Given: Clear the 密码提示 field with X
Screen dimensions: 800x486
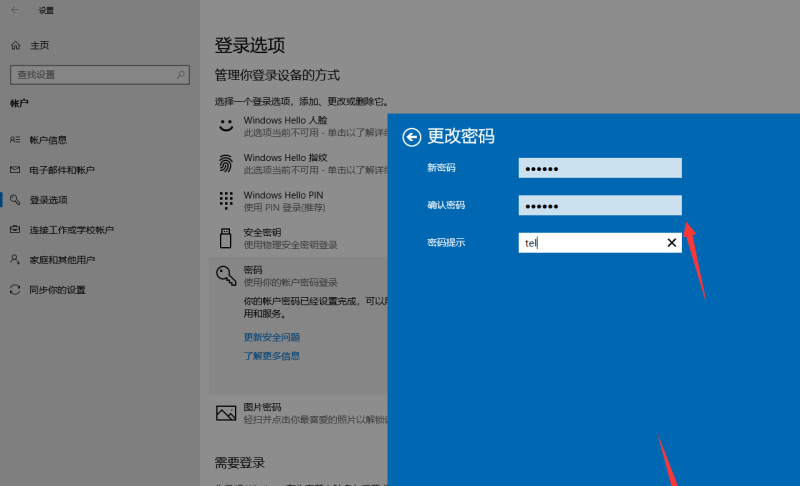Looking at the screenshot, I should click(671, 243).
